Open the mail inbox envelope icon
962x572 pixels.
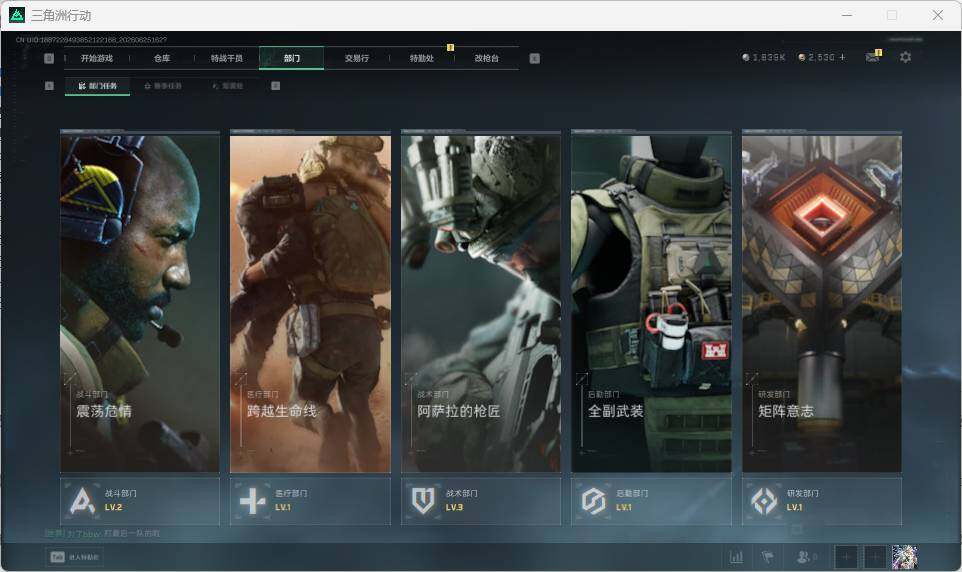click(x=872, y=57)
